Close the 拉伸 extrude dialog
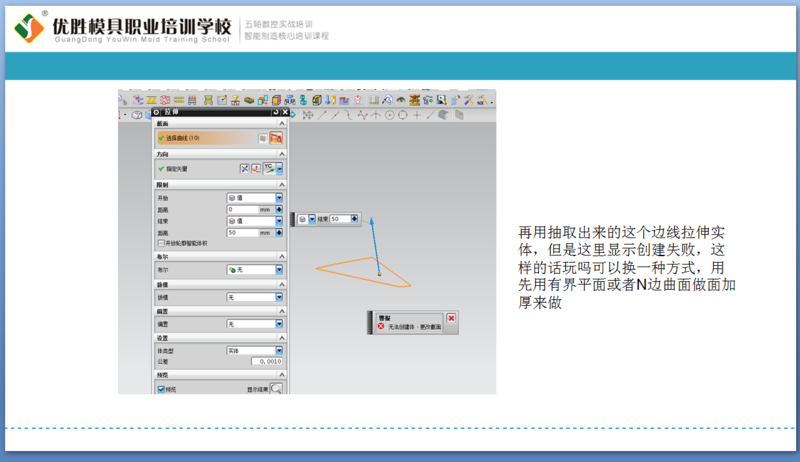Screen dimensions: 800x462 [x=285, y=112]
